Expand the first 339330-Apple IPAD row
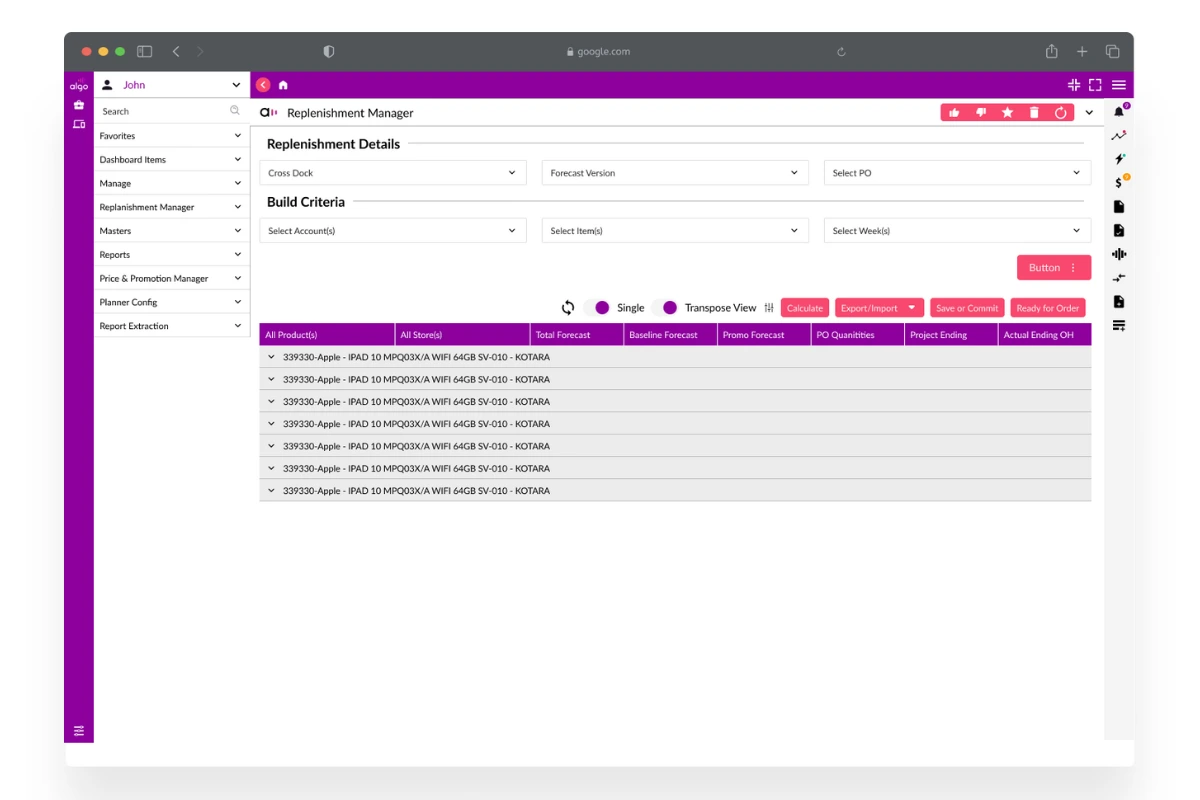The width and height of the screenshot is (1200, 800). pyautogui.click(x=271, y=357)
